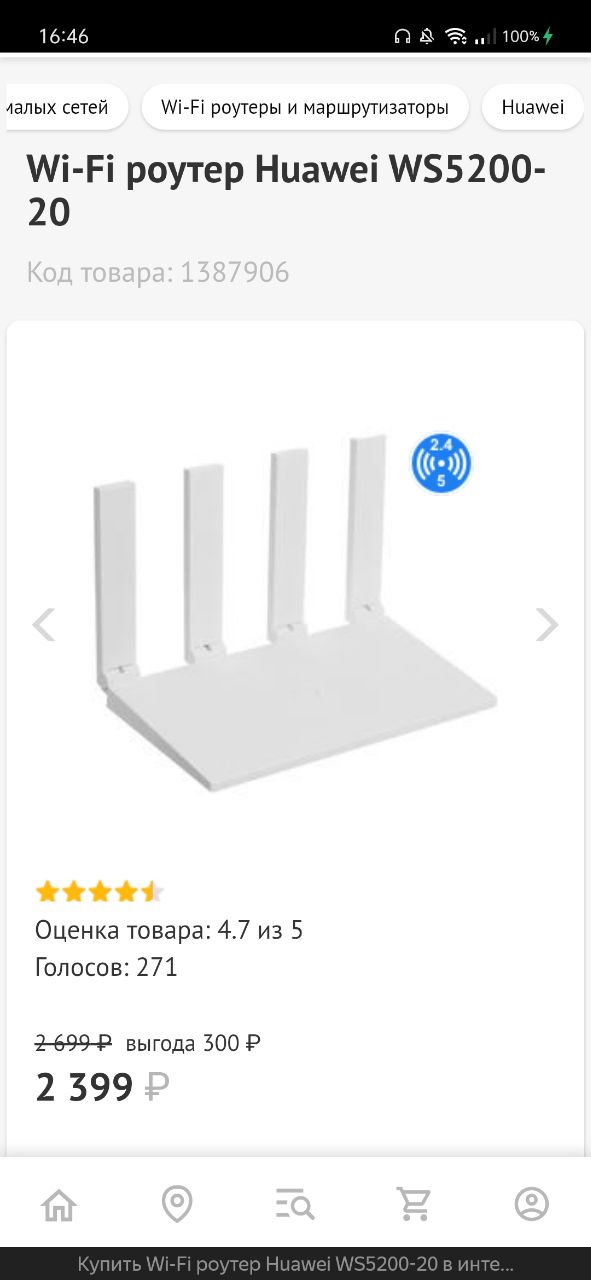The height and width of the screenshot is (1280, 591).
Task: Tap the Голосов: 271 votes count
Action: [106, 968]
